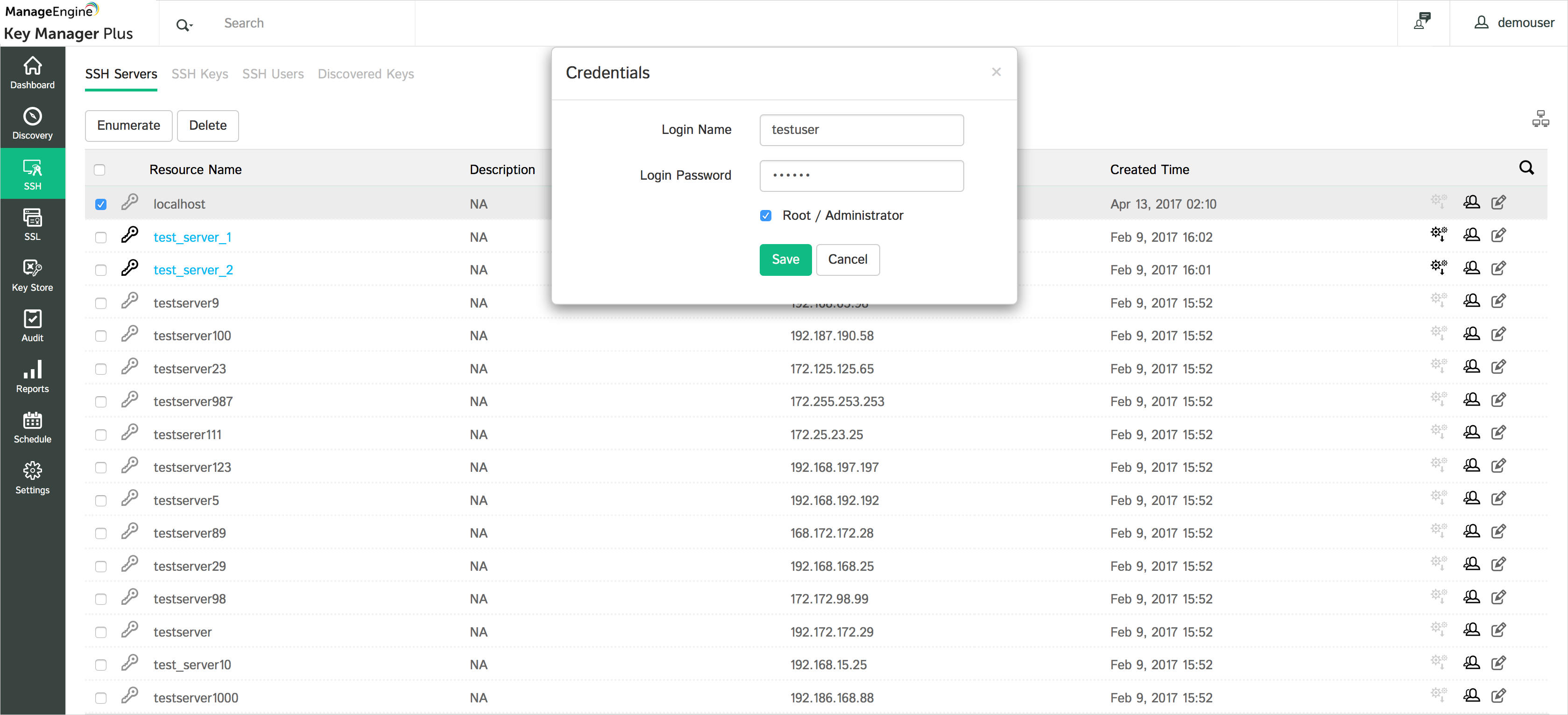
Task: Click the Enumerate button for SSH servers
Action: point(128,125)
